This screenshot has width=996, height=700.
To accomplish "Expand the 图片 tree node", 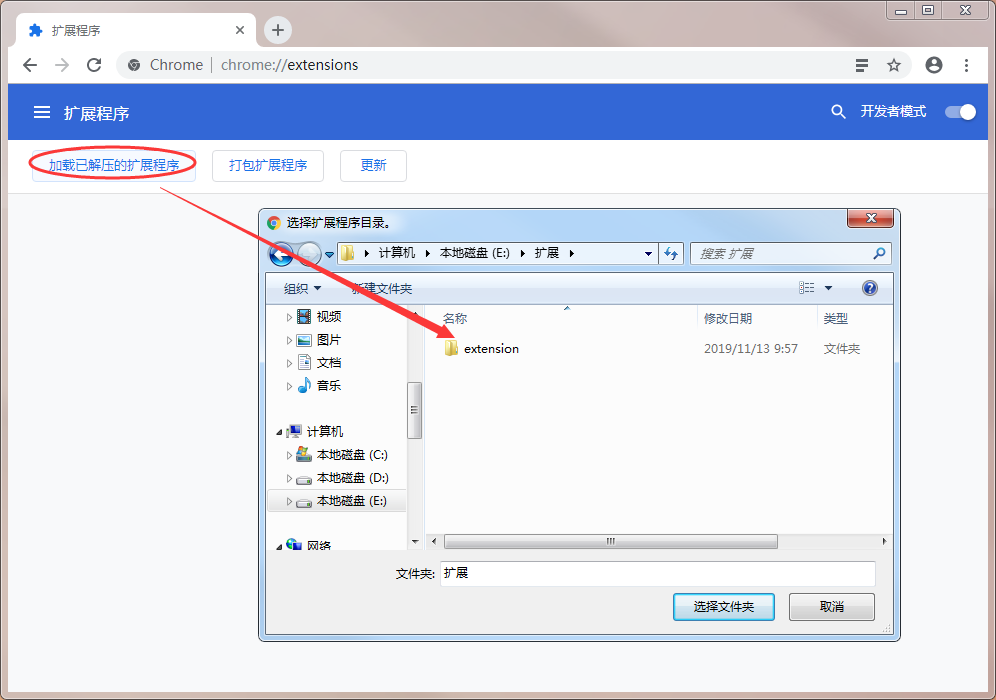I will (290, 340).
